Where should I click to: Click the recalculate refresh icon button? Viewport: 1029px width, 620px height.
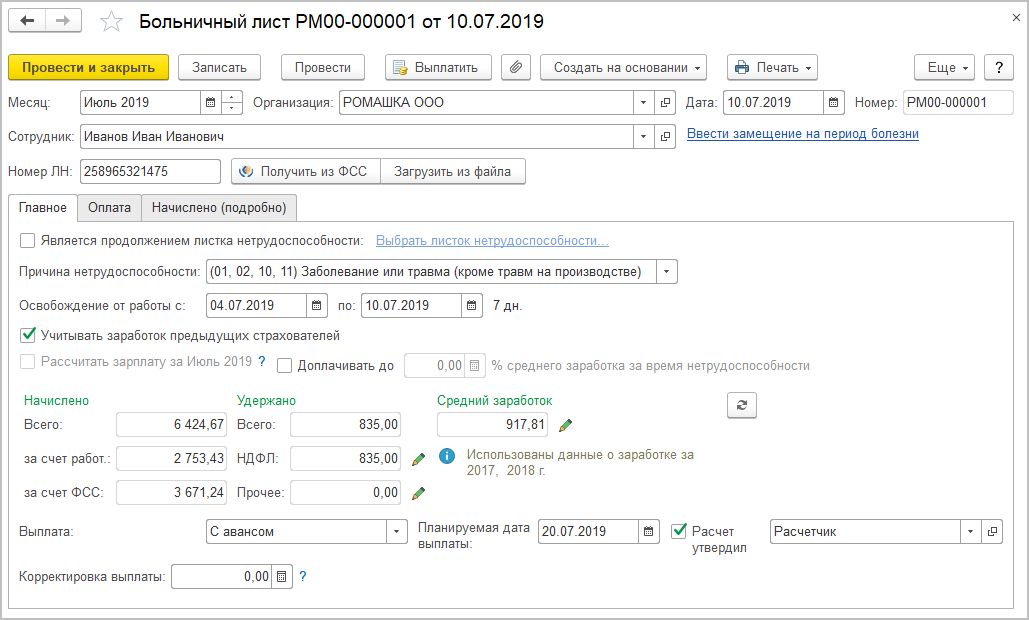point(742,404)
